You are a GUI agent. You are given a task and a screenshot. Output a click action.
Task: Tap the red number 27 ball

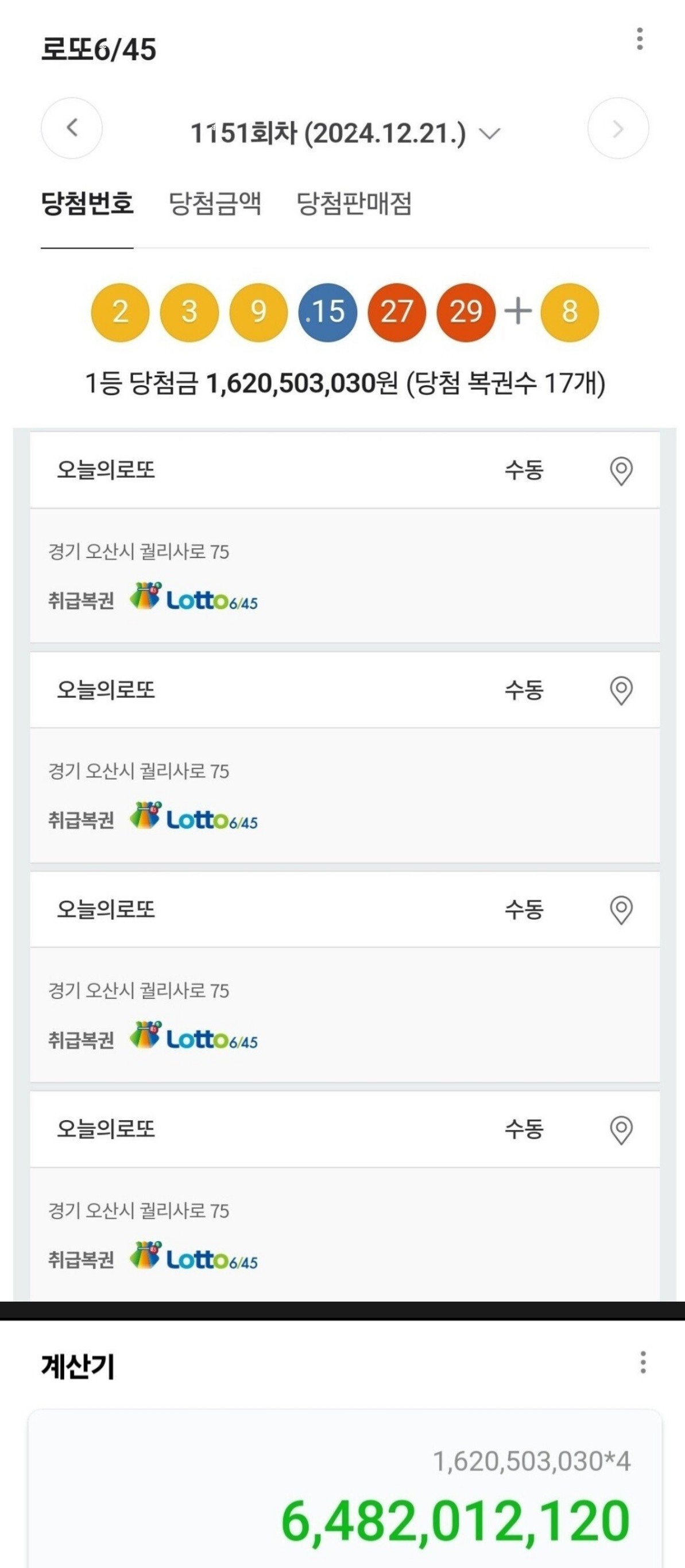click(x=397, y=312)
